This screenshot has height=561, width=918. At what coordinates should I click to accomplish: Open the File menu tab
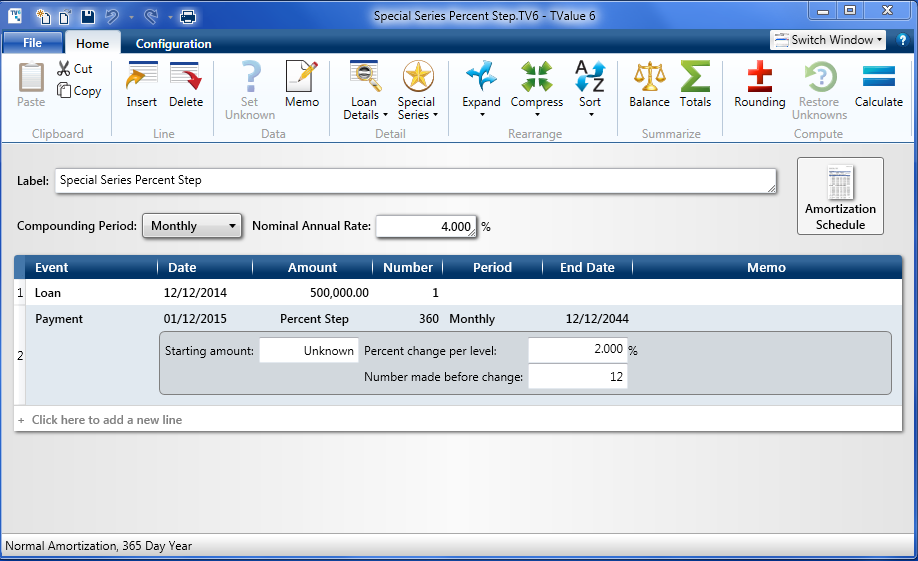(32, 43)
